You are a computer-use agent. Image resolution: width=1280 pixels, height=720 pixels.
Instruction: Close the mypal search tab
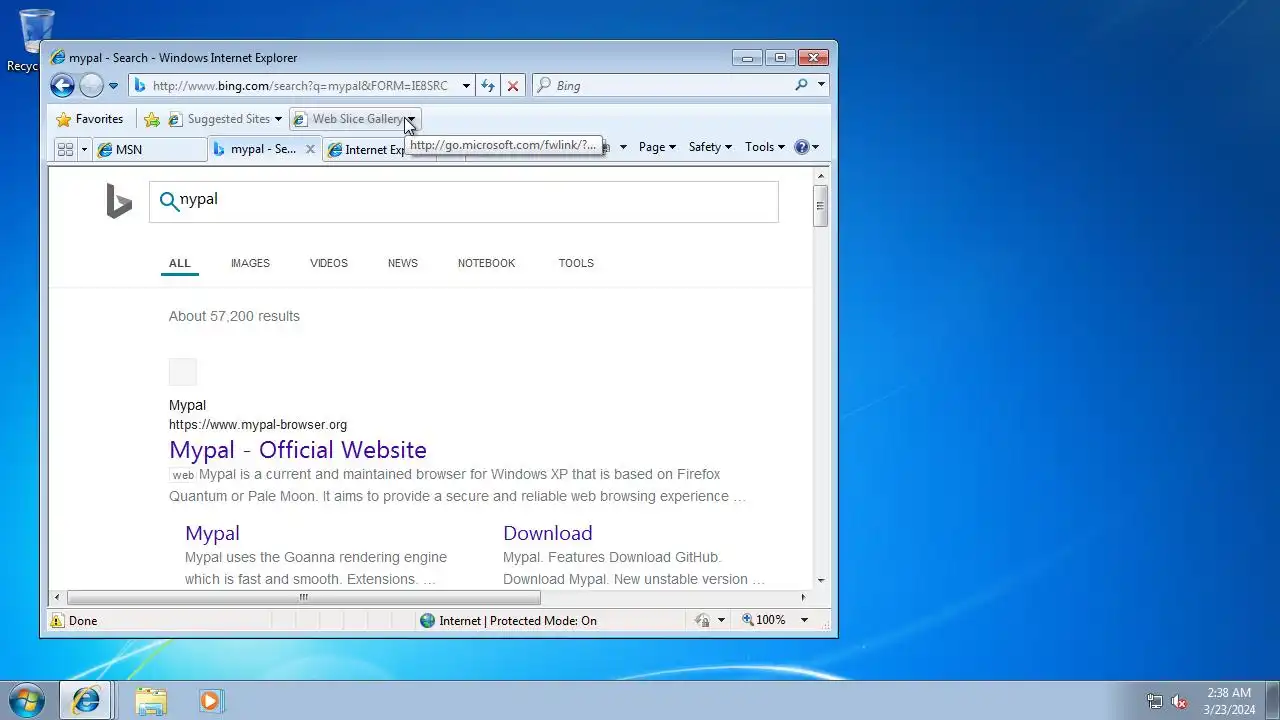pos(310,149)
